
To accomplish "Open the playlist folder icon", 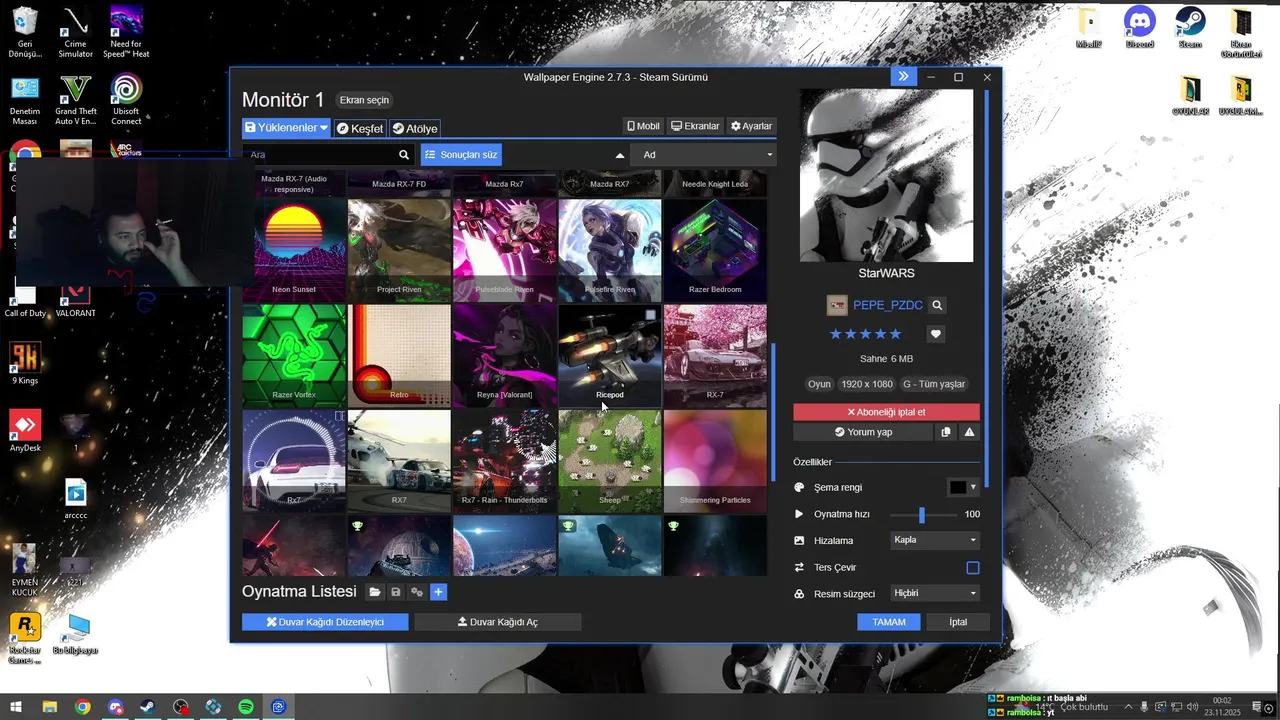I will (375, 592).
